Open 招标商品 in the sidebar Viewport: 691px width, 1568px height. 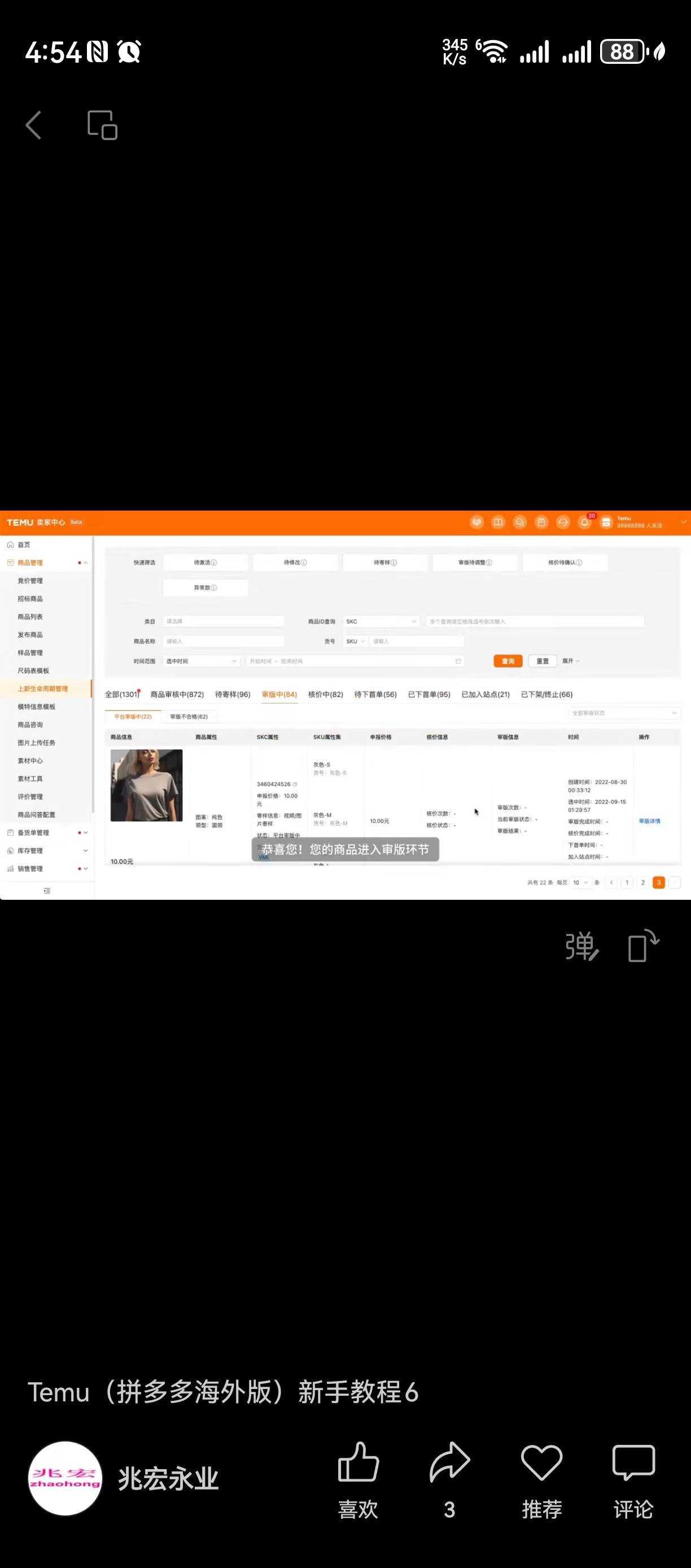coord(30,599)
